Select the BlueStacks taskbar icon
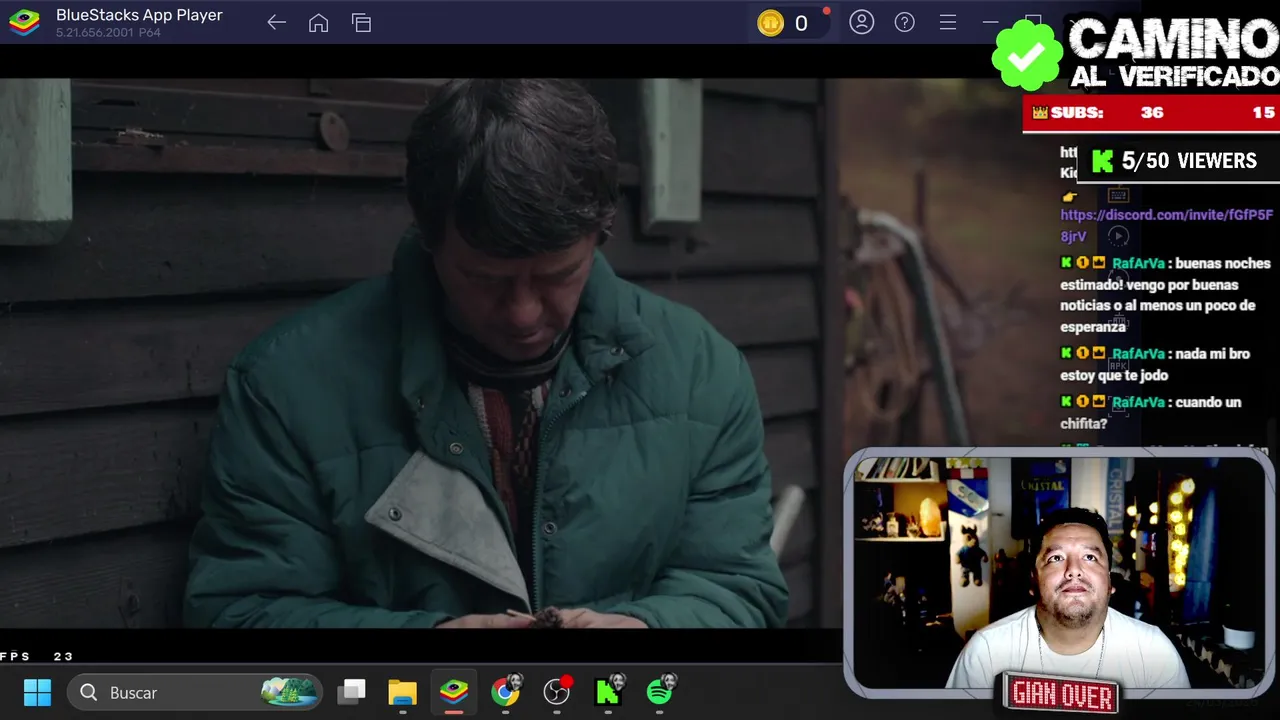Viewport: 1280px width, 720px height. click(x=454, y=692)
